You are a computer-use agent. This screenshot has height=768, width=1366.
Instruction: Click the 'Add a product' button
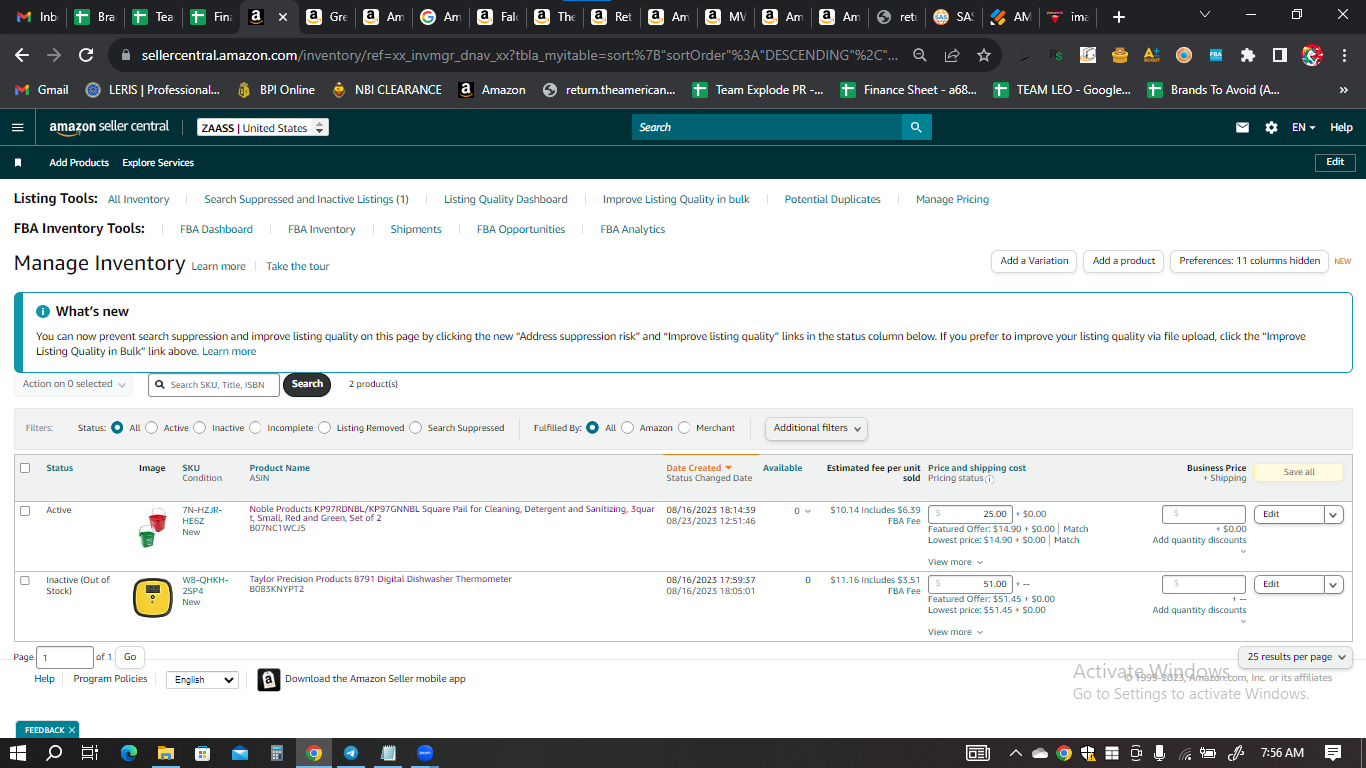pyautogui.click(x=1124, y=261)
